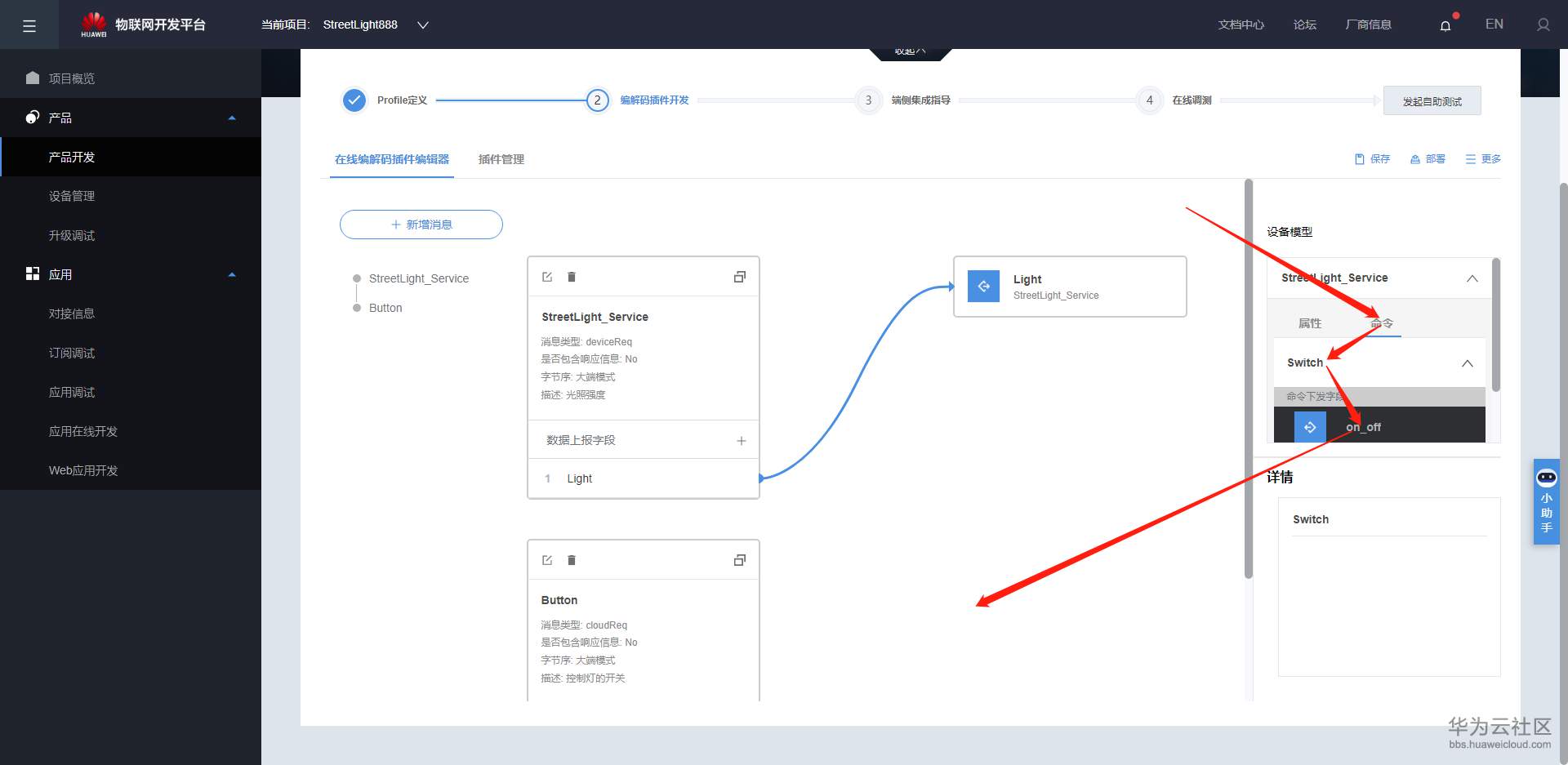Viewport: 1568px width, 765px height.
Task: Click the on_off command field icon
Action: point(1310,427)
